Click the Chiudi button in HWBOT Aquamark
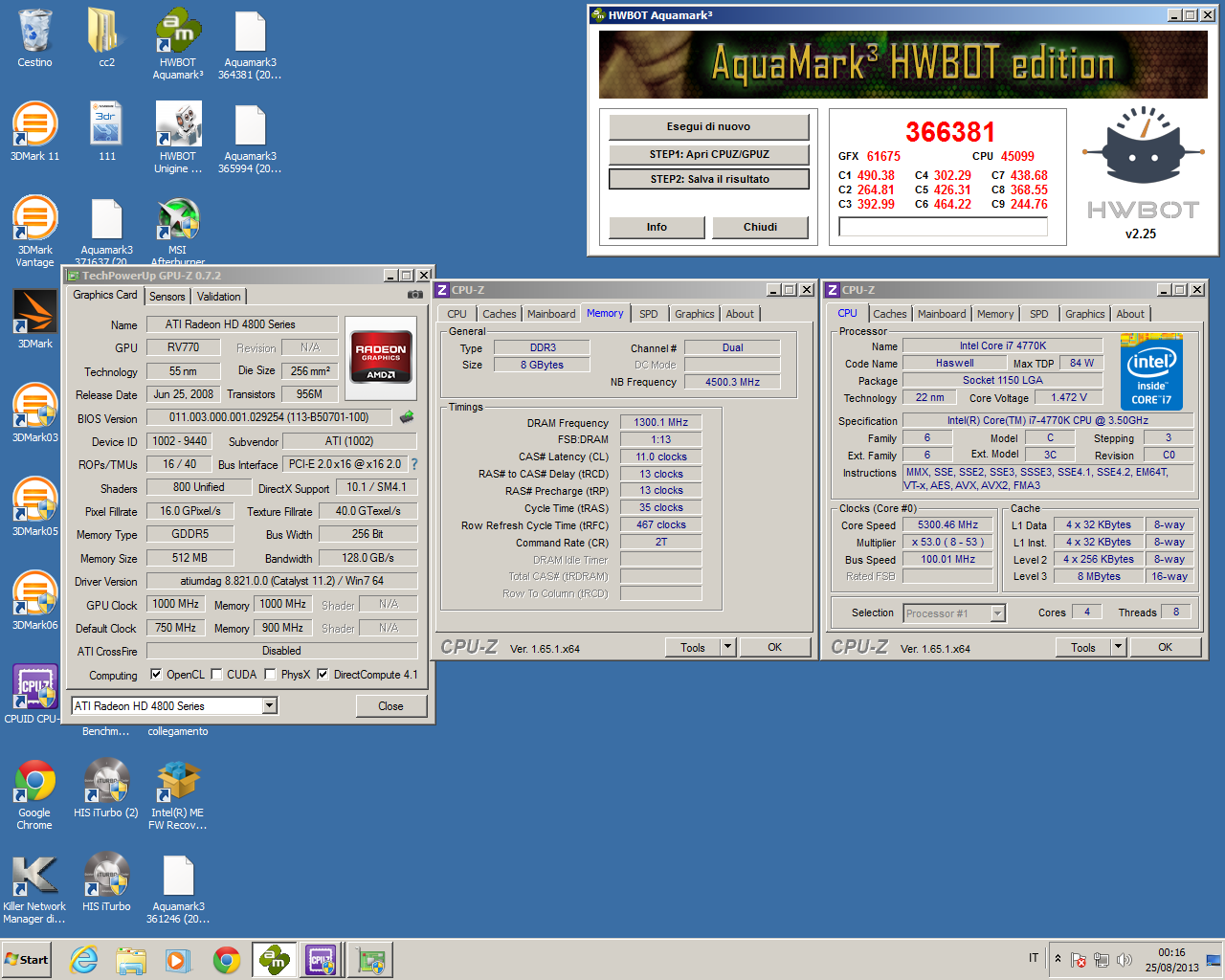Screen dimensions: 1225x980 point(761,227)
